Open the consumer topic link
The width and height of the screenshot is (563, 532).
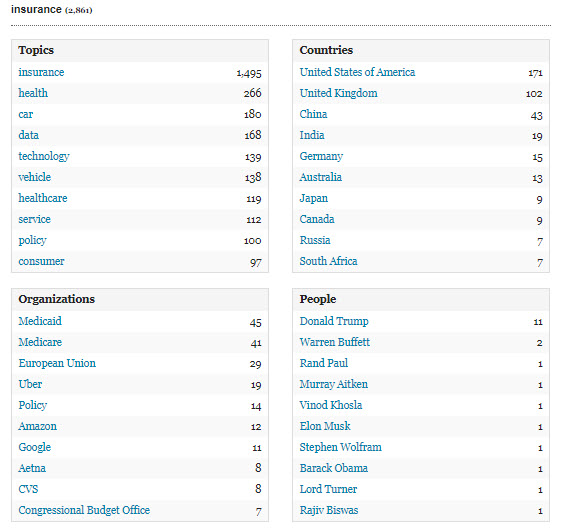41,261
